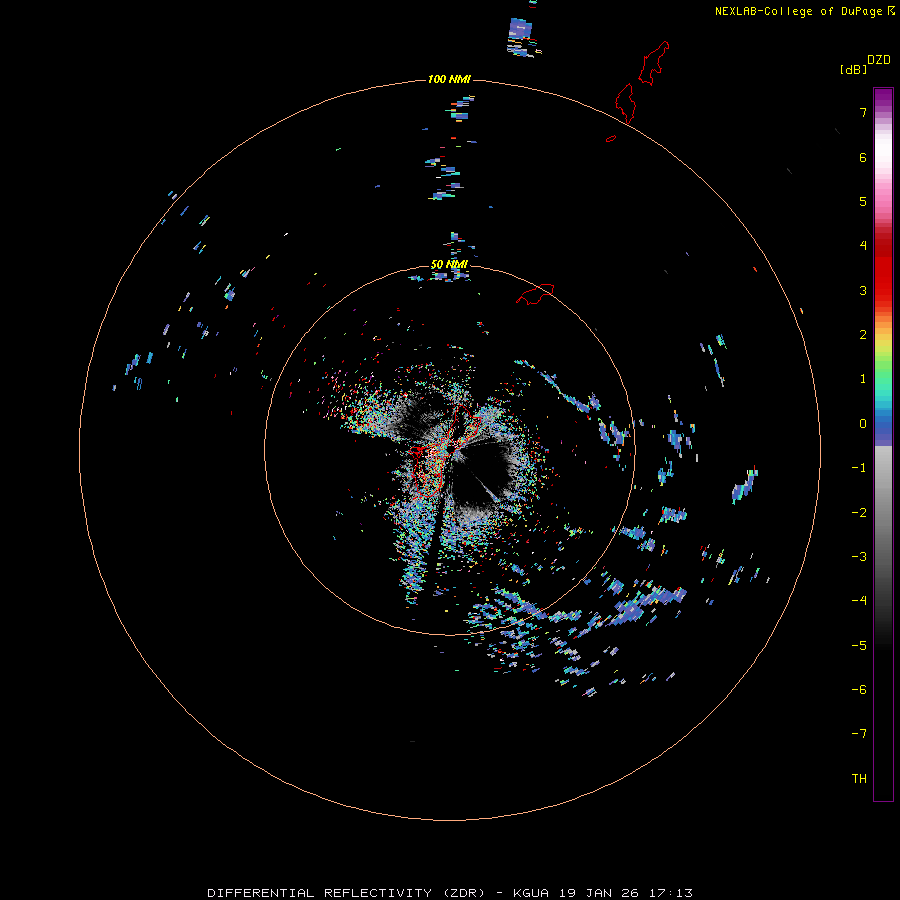
Task: Click the NEXLAB-College of DuPage credit text
Action: point(799,11)
